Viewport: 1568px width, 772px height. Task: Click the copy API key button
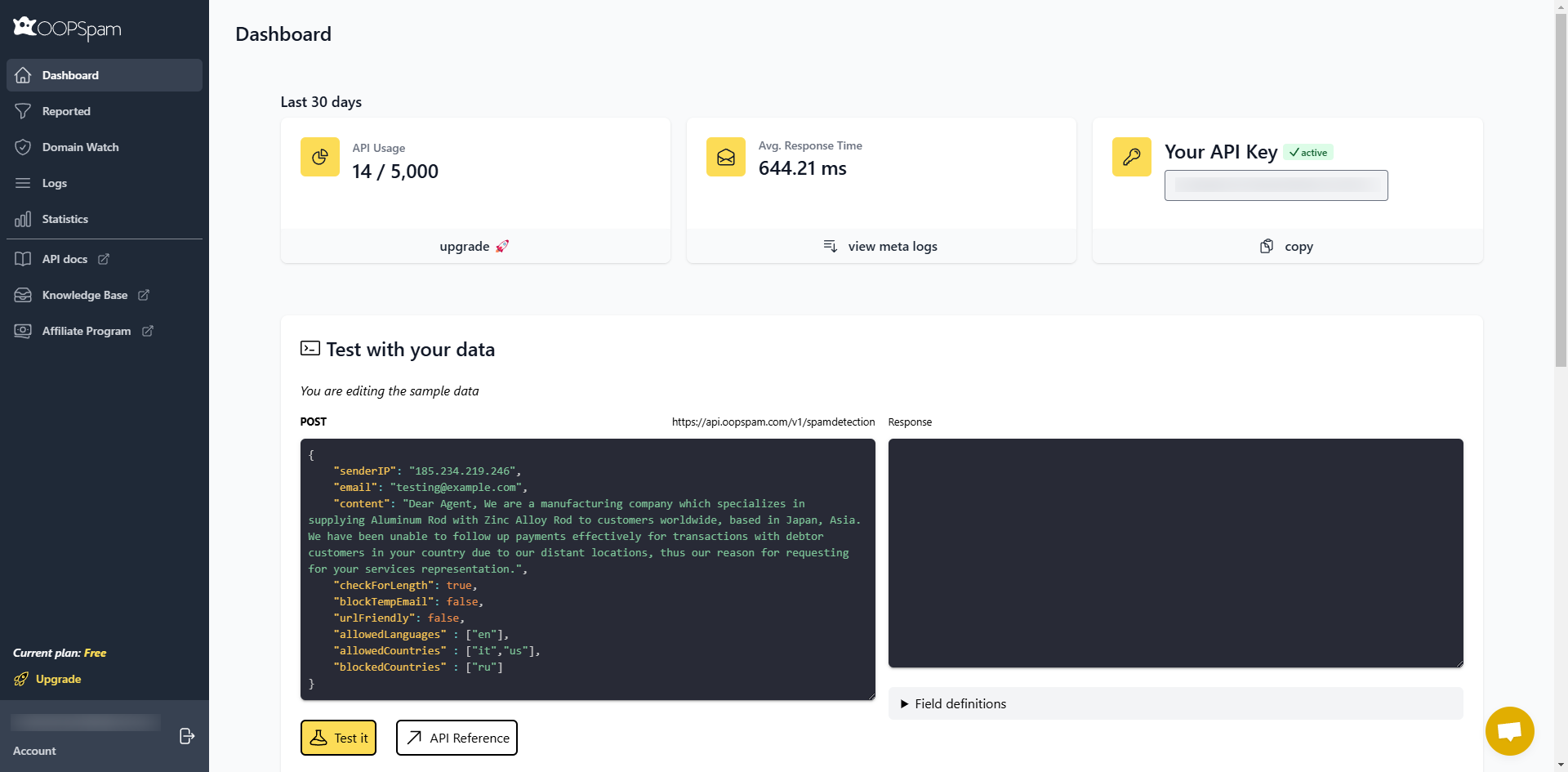click(x=1288, y=246)
